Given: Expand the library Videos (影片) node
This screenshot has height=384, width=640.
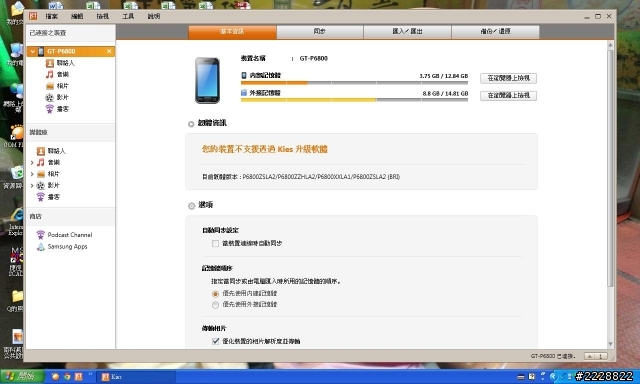Looking at the screenshot, I should point(32,185).
